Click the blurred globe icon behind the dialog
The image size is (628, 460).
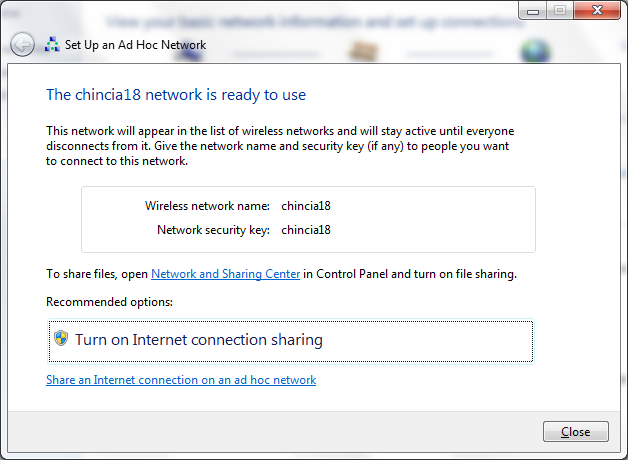click(536, 48)
